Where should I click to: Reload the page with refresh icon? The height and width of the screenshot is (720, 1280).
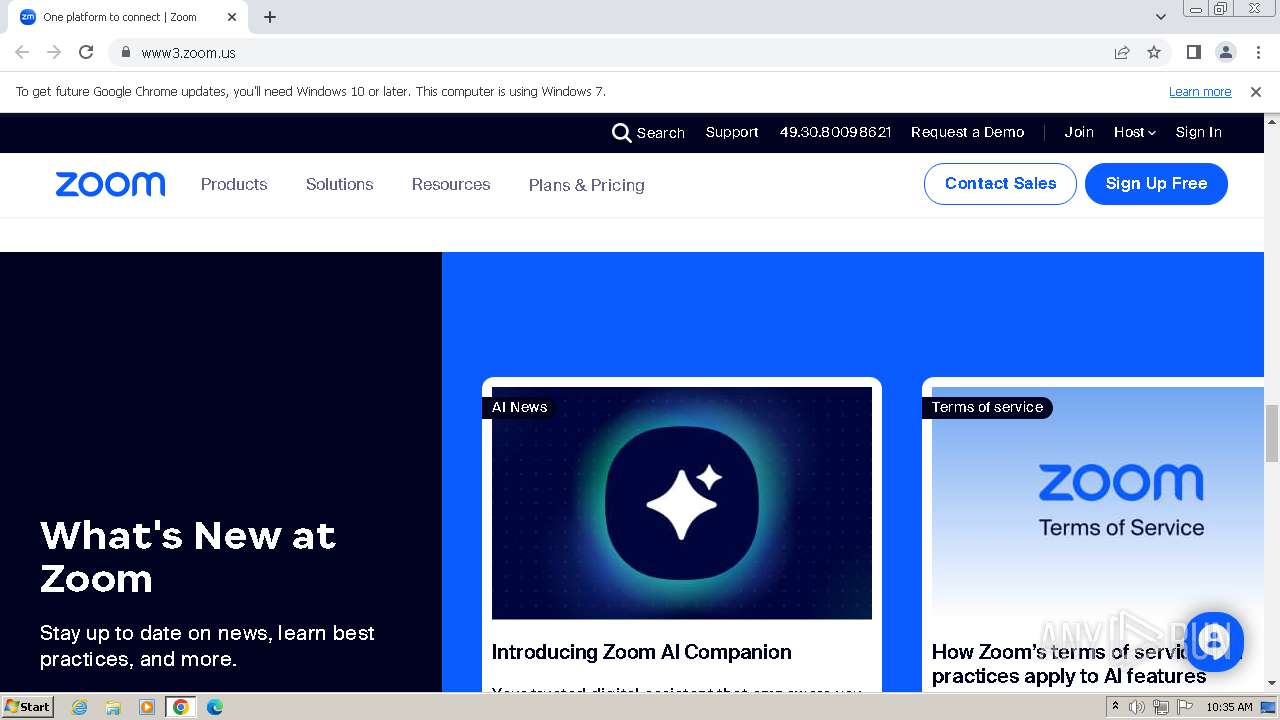pos(86,52)
